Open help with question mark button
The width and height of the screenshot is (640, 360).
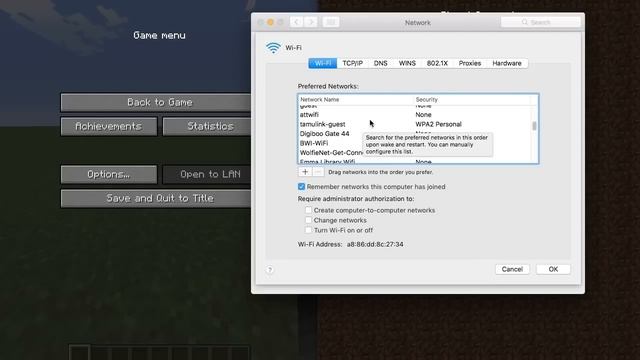pos(270,269)
